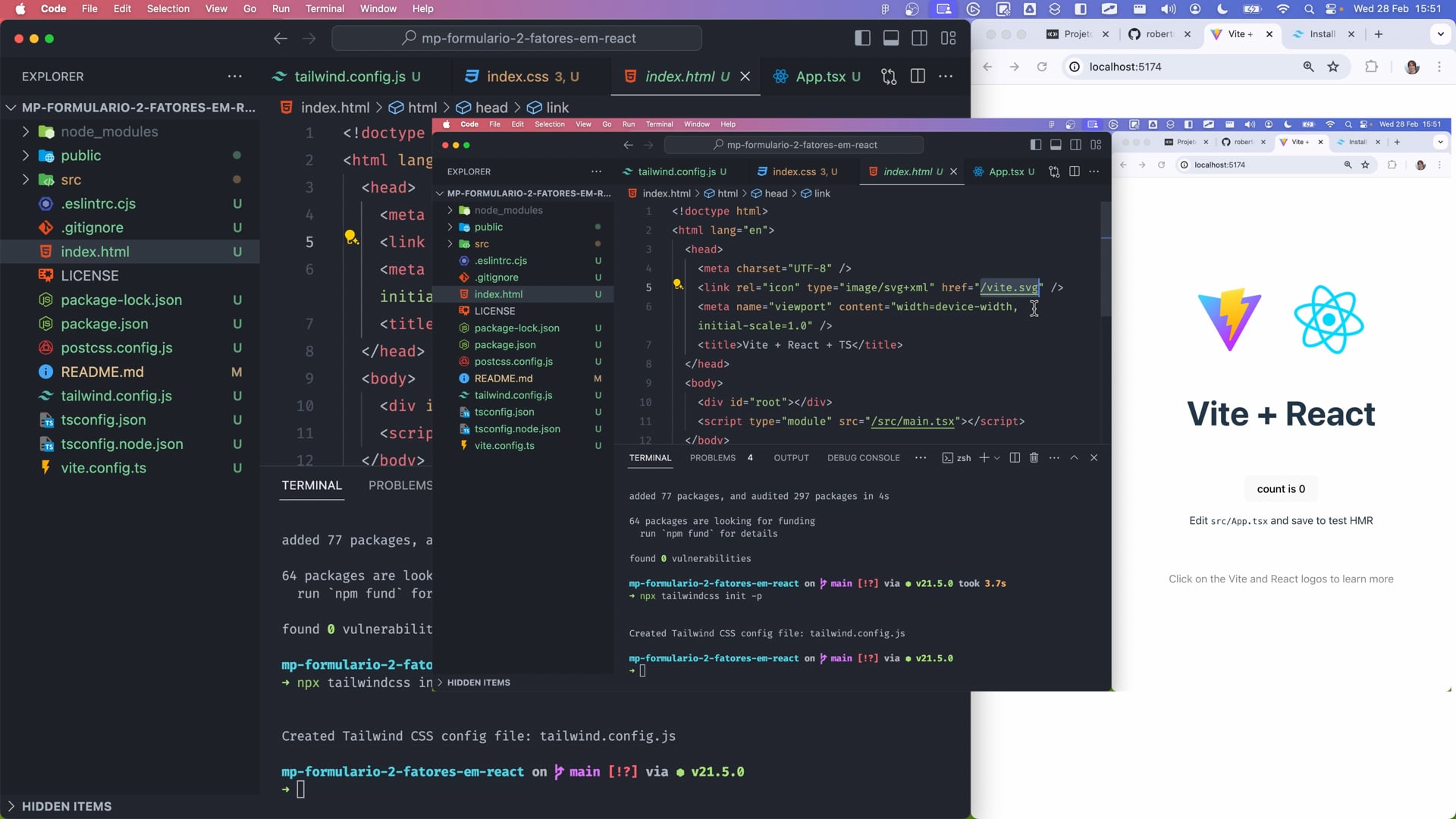Toggle the secondary sidebar layout icon

pyautogui.click(x=919, y=38)
